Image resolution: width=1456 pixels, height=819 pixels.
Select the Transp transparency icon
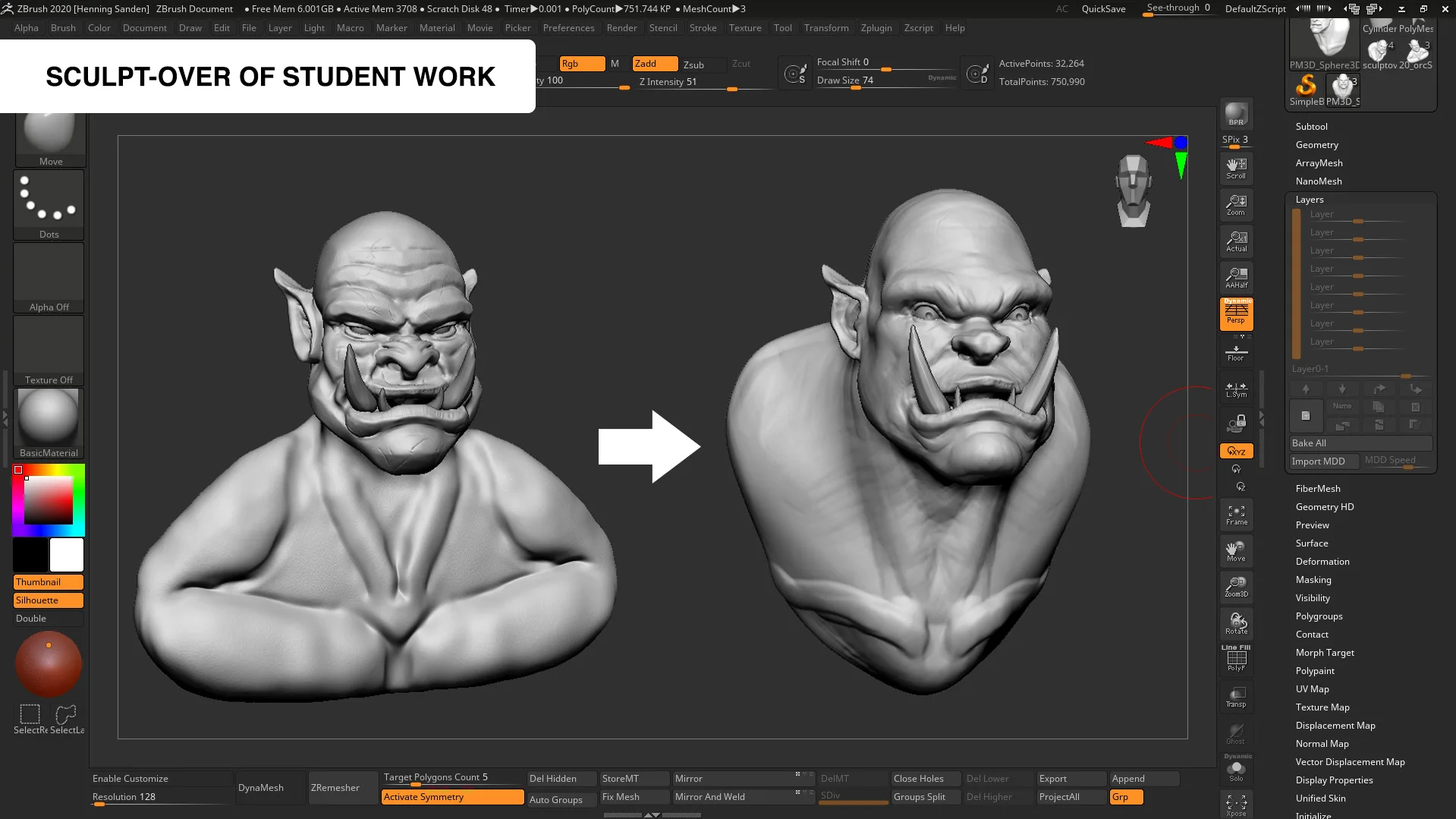(x=1236, y=697)
